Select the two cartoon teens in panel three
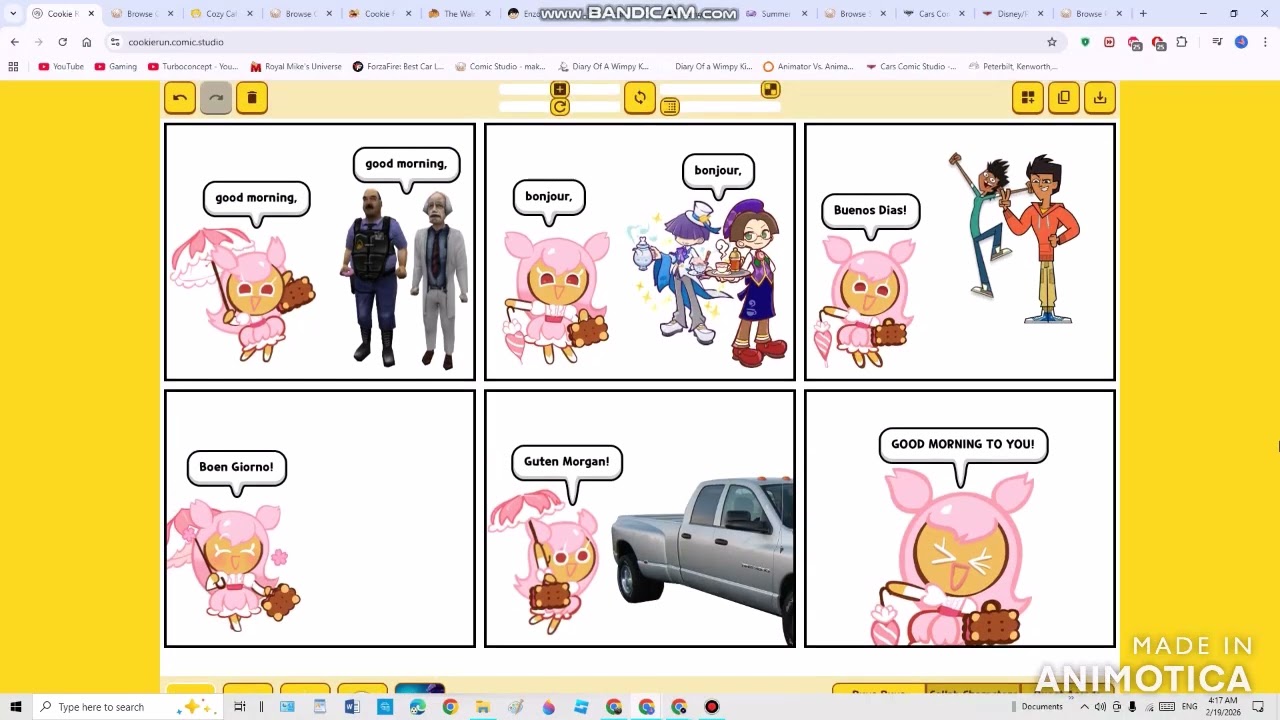Screen dimensions: 1280x720 click(x=1014, y=239)
